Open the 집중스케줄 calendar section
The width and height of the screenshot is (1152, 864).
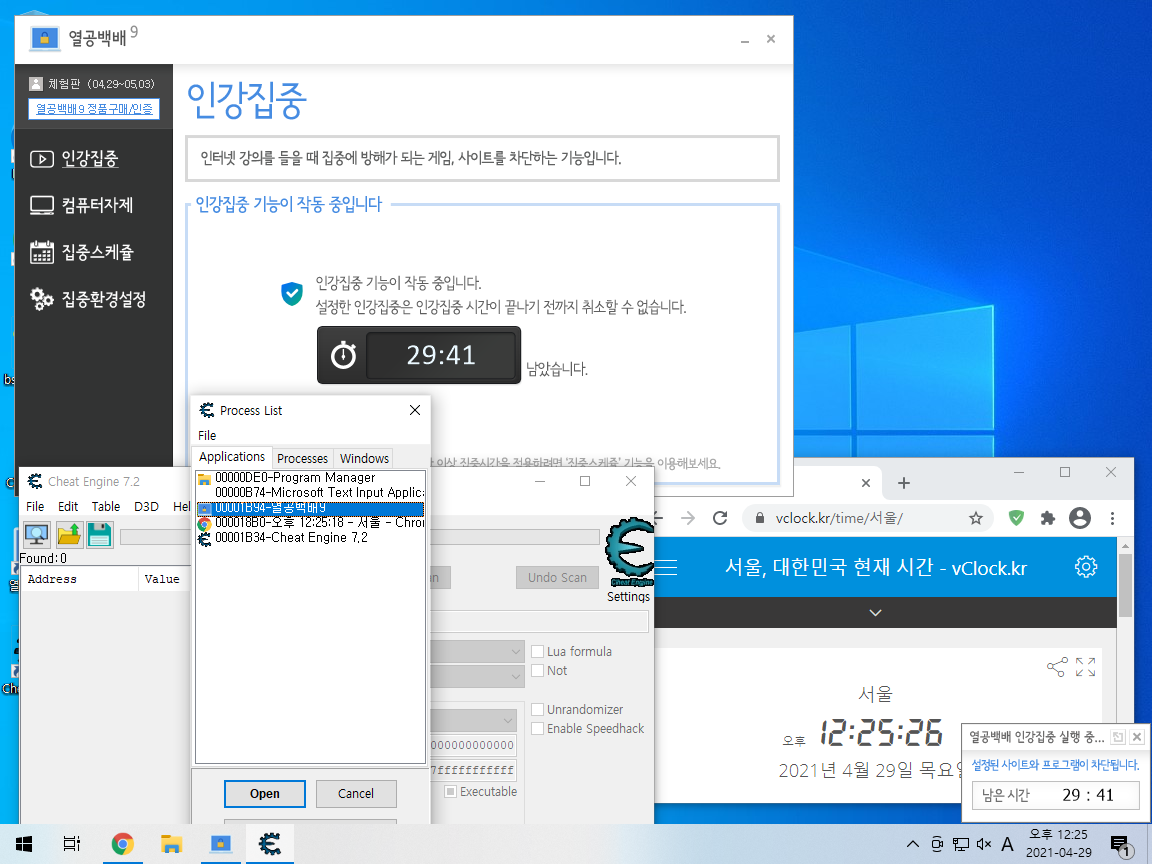click(82, 252)
